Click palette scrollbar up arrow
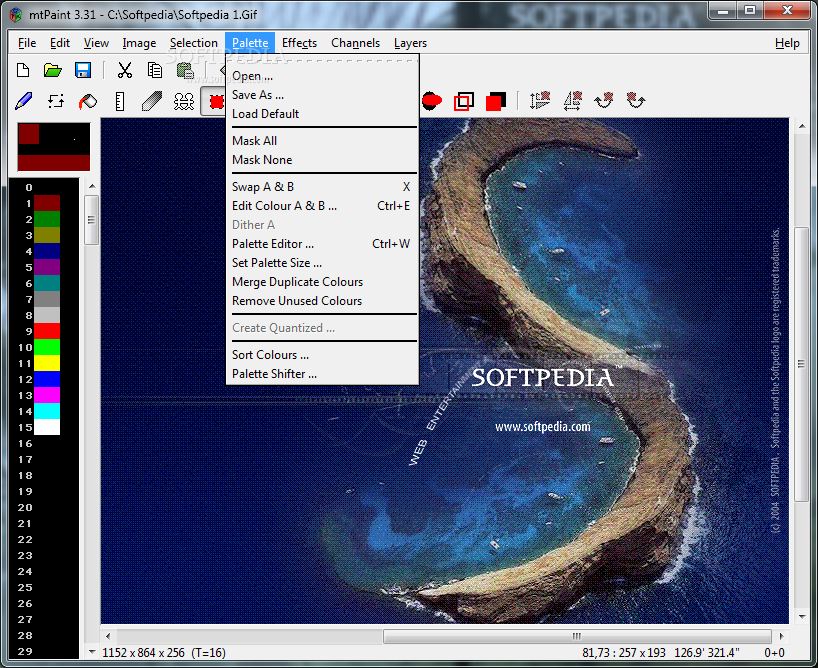Screen dimensions: 818x668 coord(92,186)
